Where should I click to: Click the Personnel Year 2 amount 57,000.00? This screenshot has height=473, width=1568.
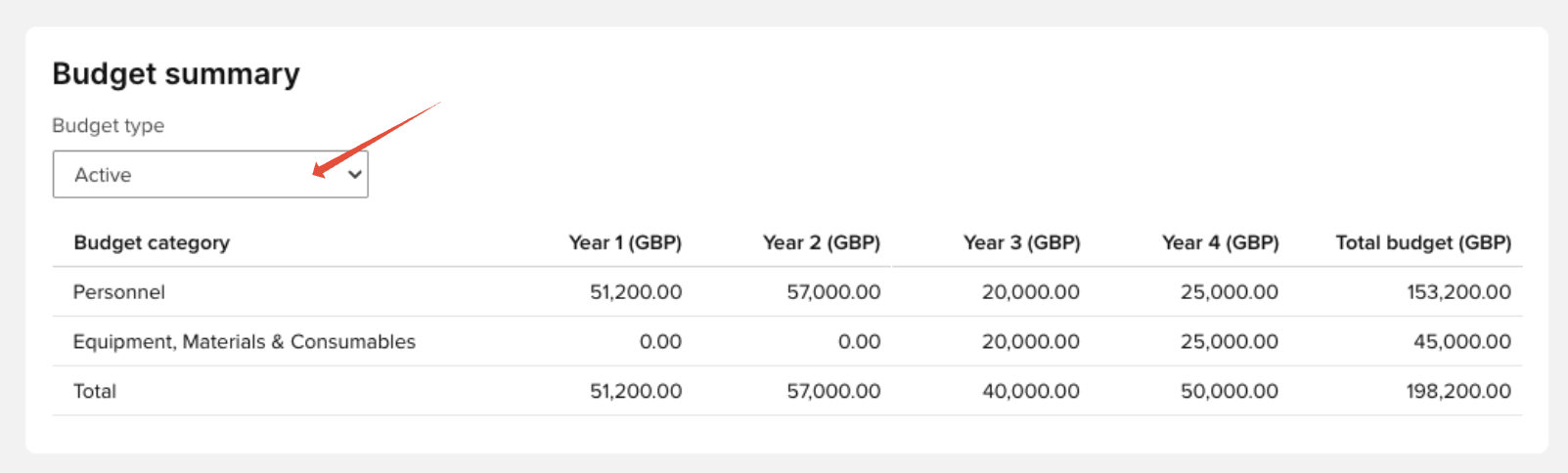(x=833, y=292)
